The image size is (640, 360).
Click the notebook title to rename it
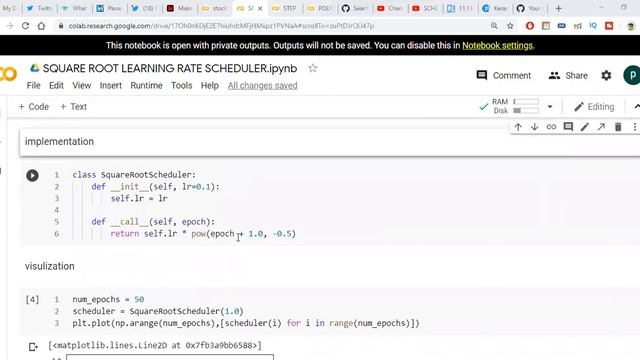[170, 68]
